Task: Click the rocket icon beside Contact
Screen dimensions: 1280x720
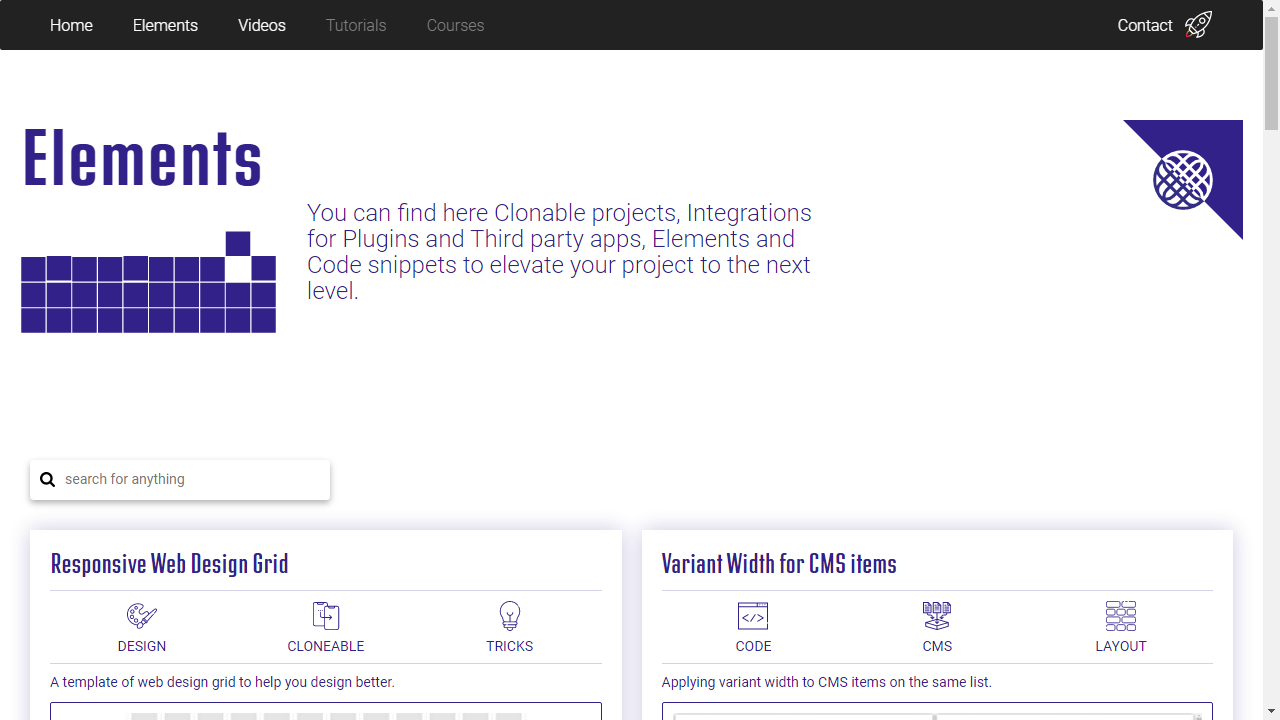Action: [1198, 25]
